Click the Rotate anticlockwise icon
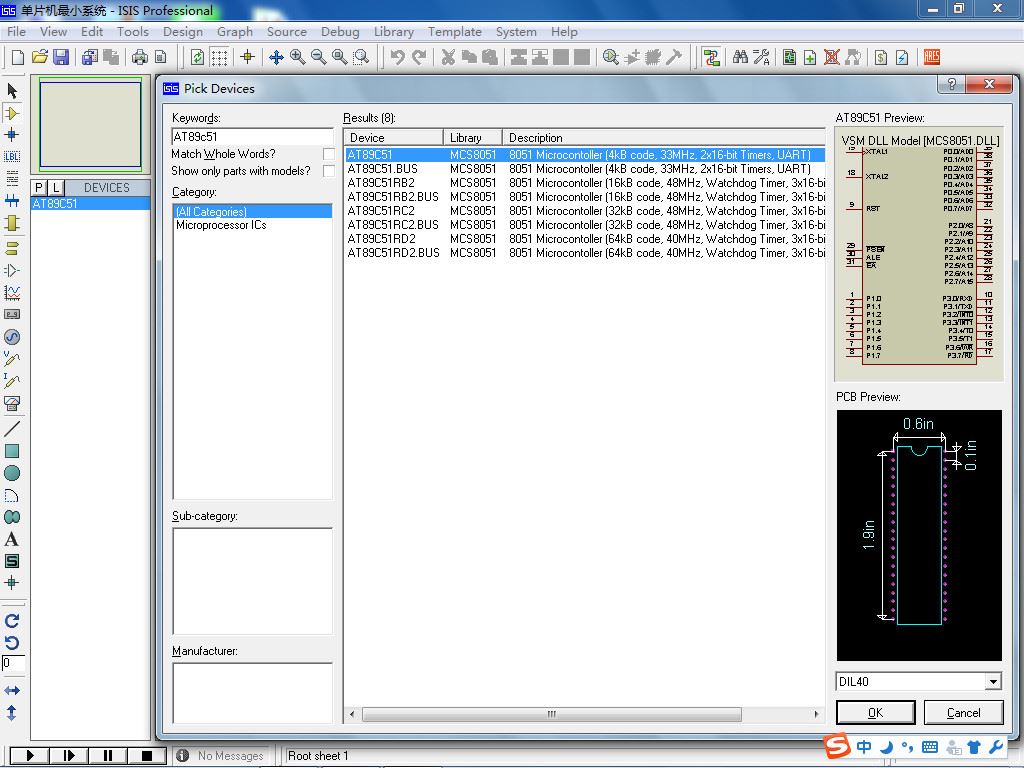 pyautogui.click(x=12, y=643)
